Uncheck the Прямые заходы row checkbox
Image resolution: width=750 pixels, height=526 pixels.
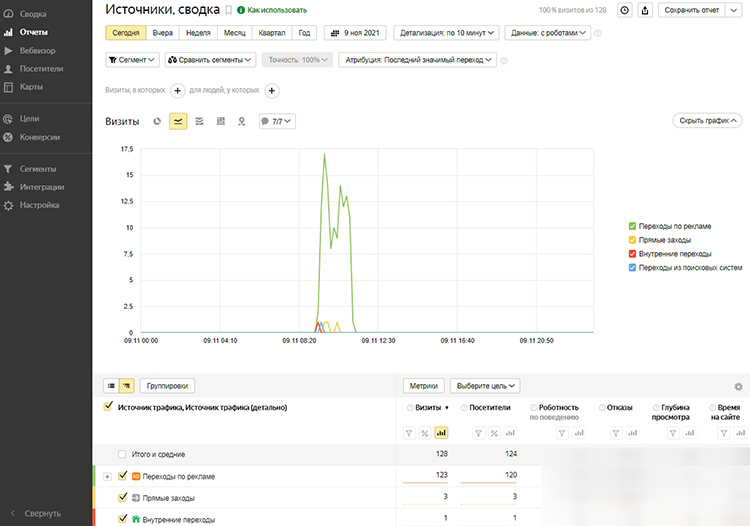pyautogui.click(x=123, y=497)
